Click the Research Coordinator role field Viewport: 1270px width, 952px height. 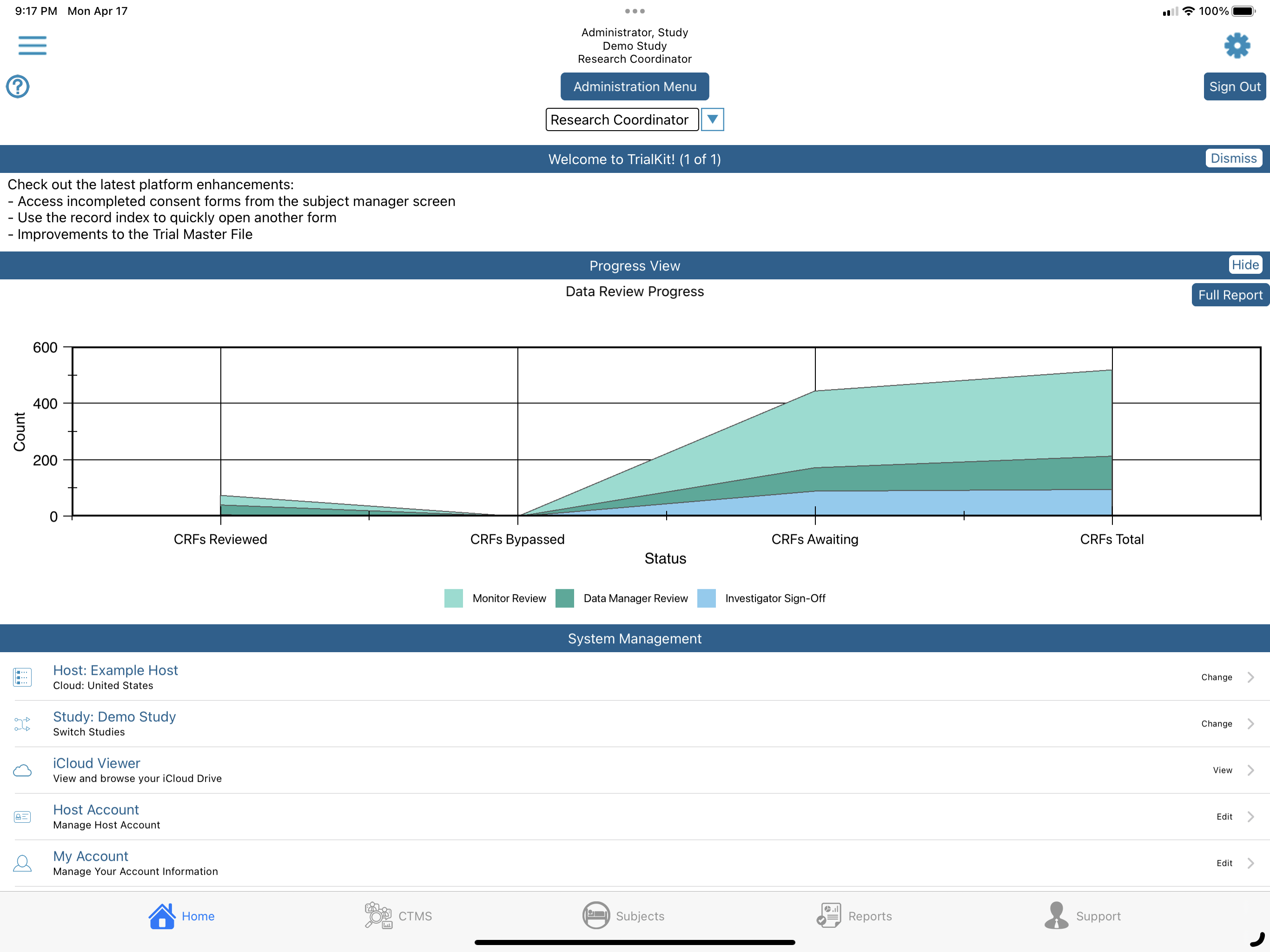622,119
